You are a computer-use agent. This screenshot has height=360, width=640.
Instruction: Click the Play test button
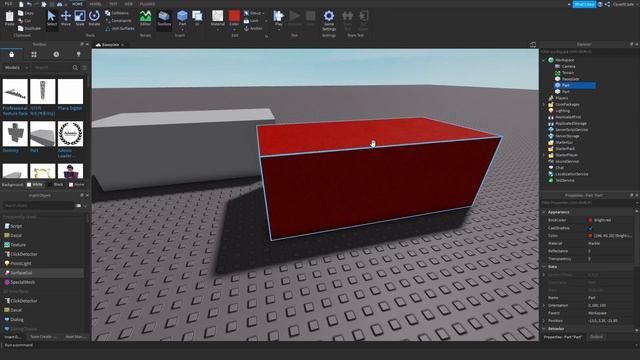point(278,19)
